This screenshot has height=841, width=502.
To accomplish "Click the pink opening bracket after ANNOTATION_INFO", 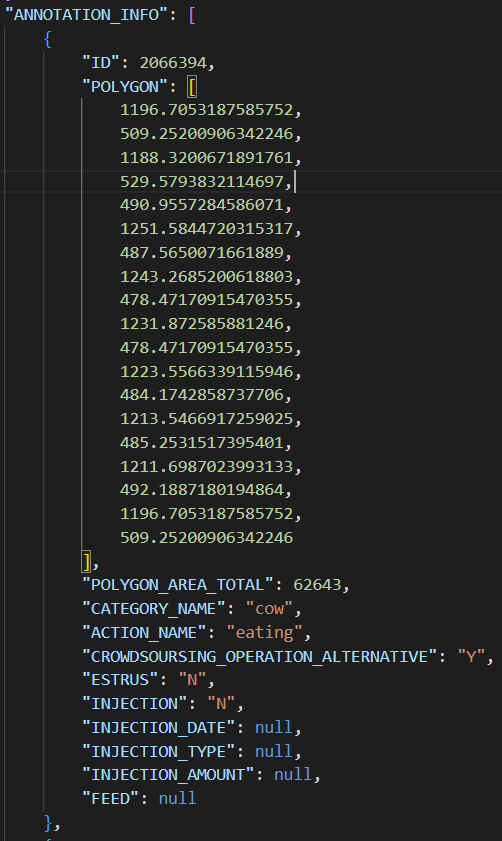I will tap(192, 15).
